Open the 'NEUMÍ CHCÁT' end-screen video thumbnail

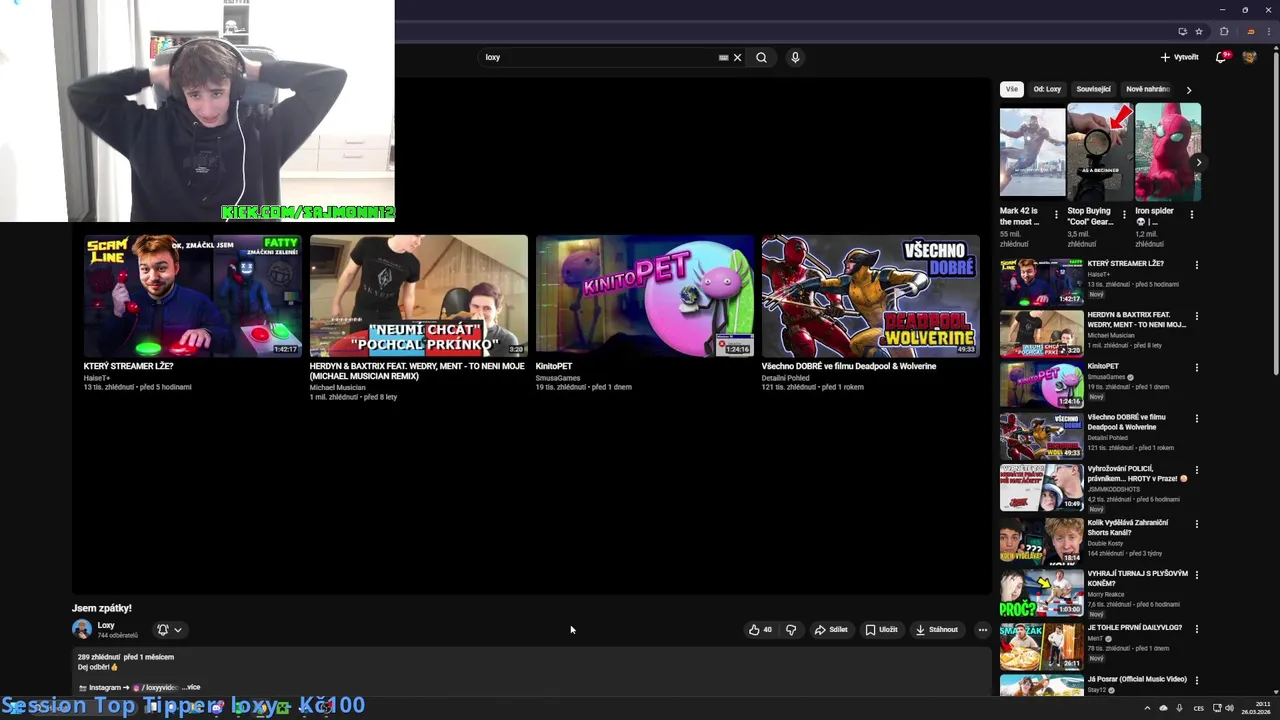point(419,296)
